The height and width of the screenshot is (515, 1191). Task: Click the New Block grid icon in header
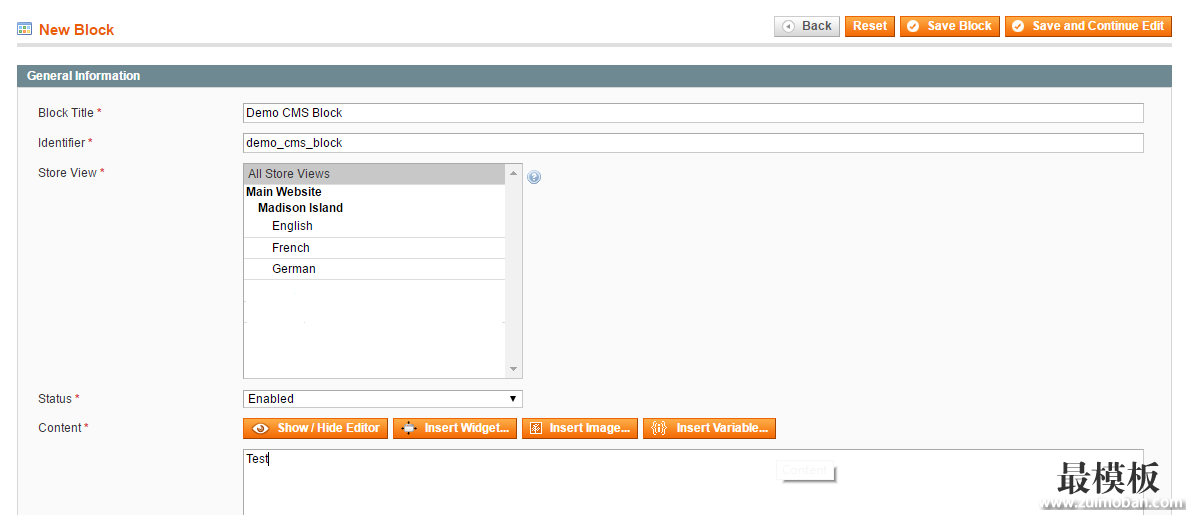(x=25, y=29)
